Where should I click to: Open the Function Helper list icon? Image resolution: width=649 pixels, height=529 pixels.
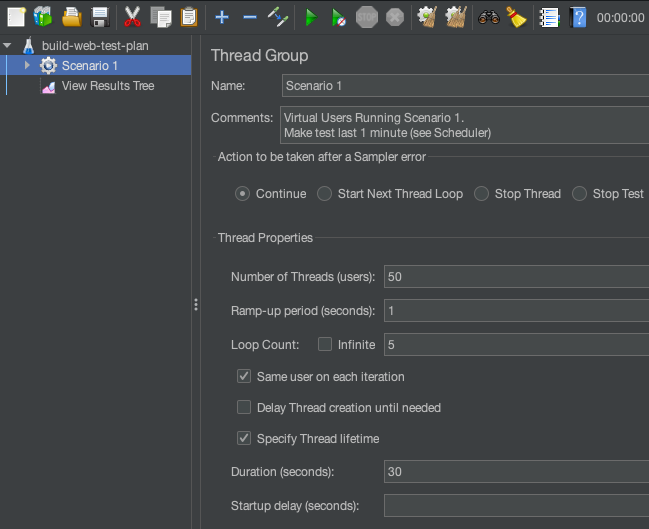[548, 17]
